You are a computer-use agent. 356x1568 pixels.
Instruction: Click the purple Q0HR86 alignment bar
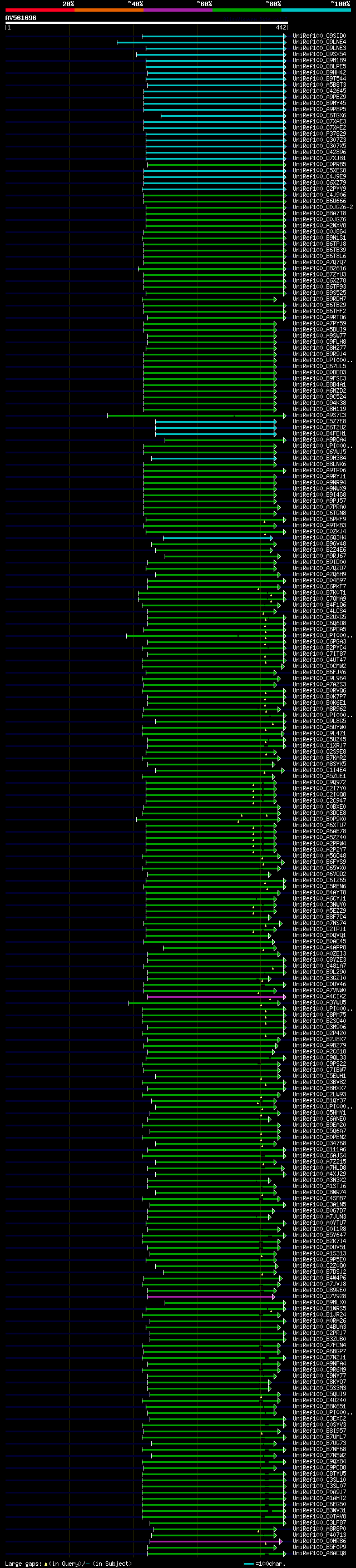pyautogui.click(x=215, y=1541)
